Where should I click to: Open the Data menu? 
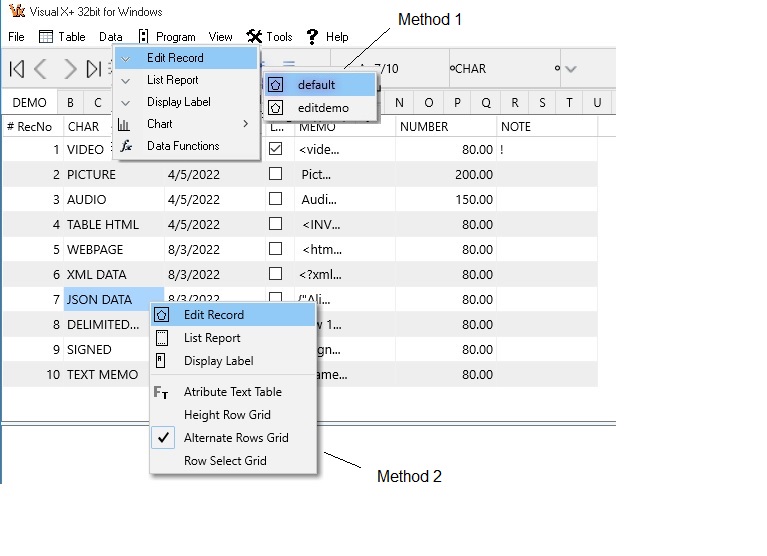coord(111,37)
